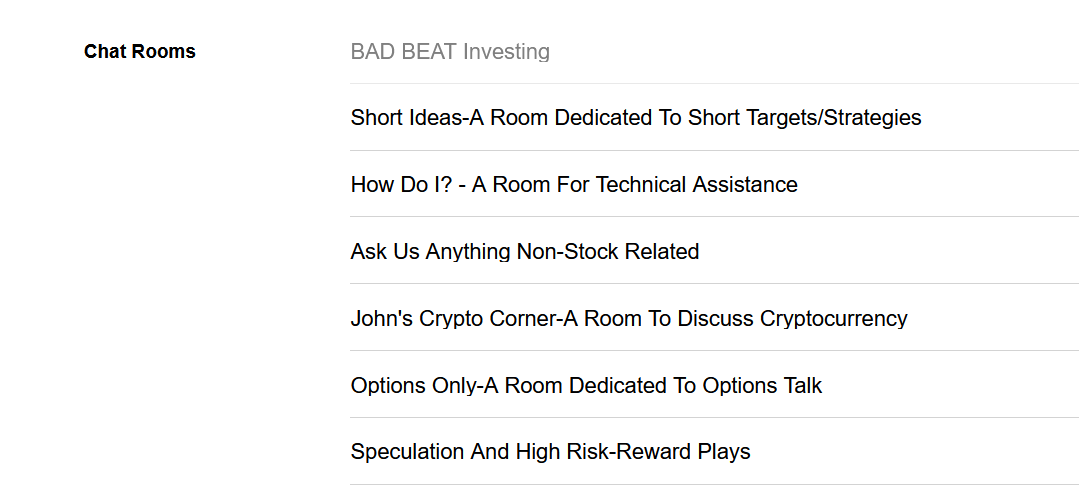The image size is (1079, 492).
Task: Choose the non-stock related questions room
Action: point(524,251)
